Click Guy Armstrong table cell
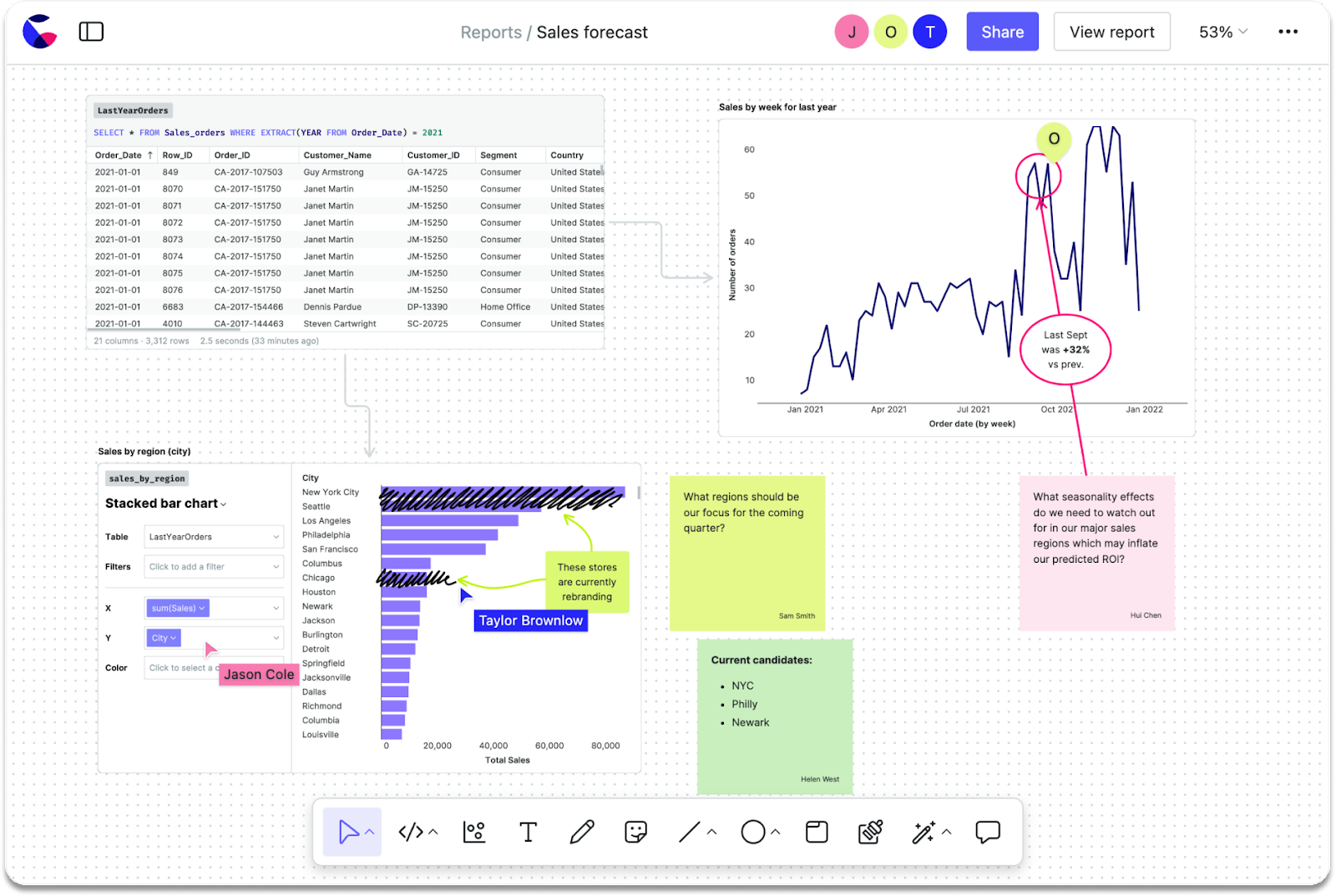 pyautogui.click(x=333, y=172)
